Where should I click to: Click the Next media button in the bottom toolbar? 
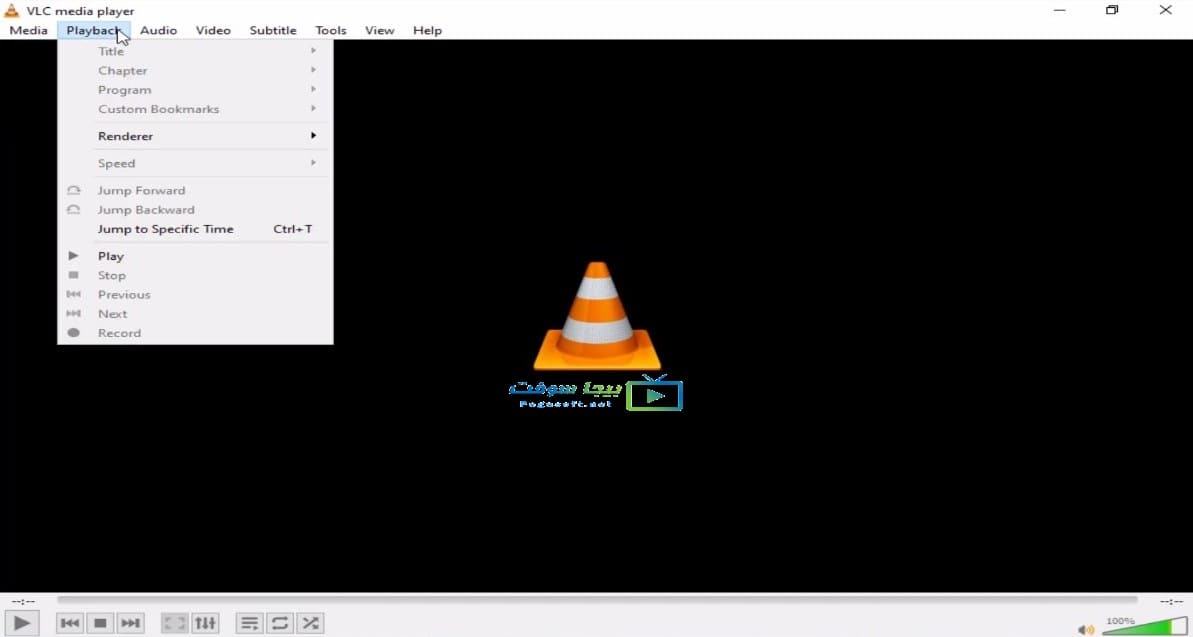[130, 623]
